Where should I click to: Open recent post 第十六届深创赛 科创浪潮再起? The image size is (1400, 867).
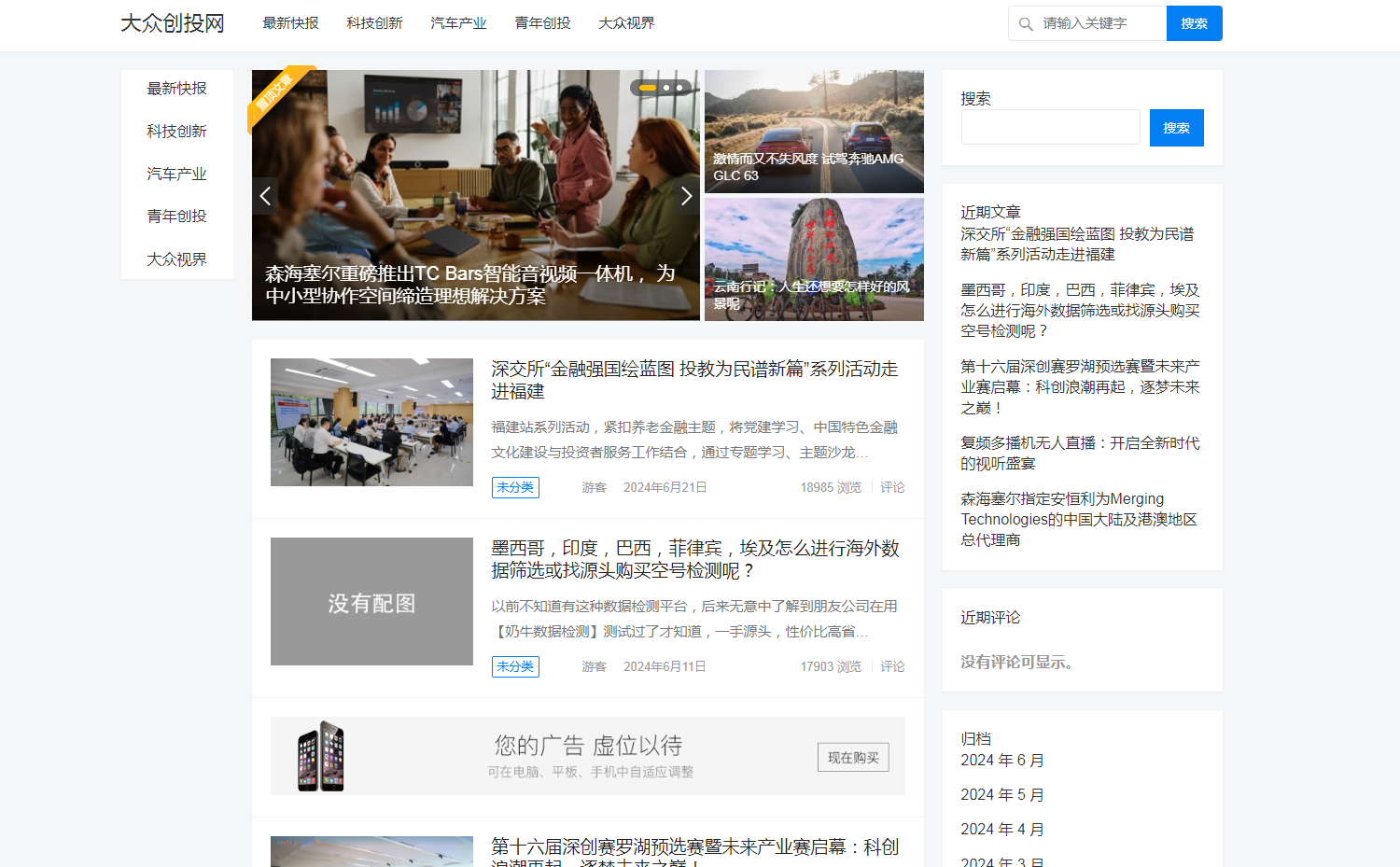click(x=1080, y=387)
